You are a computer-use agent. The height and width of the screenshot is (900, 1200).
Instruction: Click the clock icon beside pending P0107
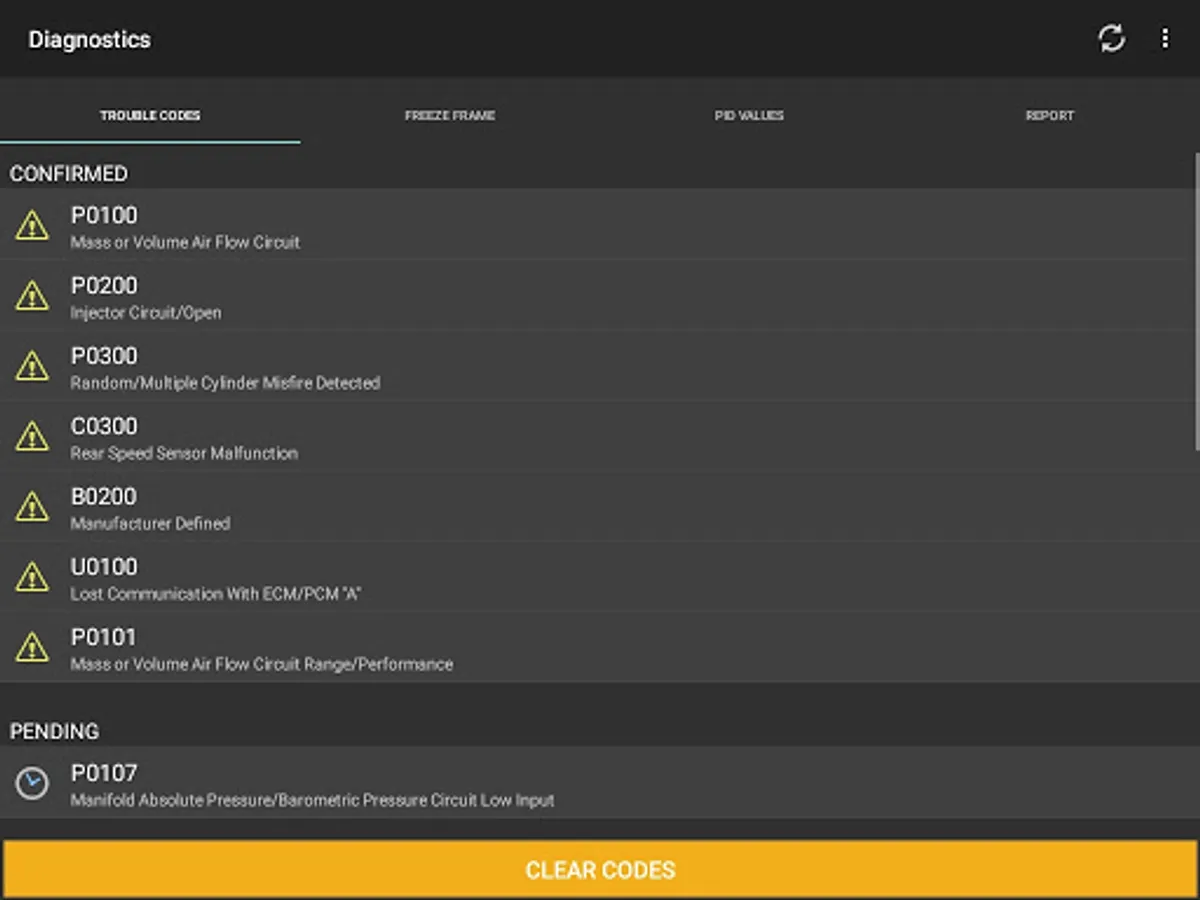(x=32, y=783)
